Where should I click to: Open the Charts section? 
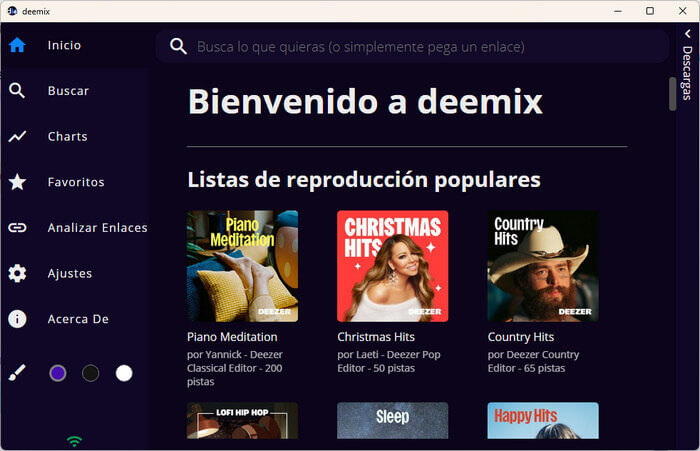click(67, 136)
